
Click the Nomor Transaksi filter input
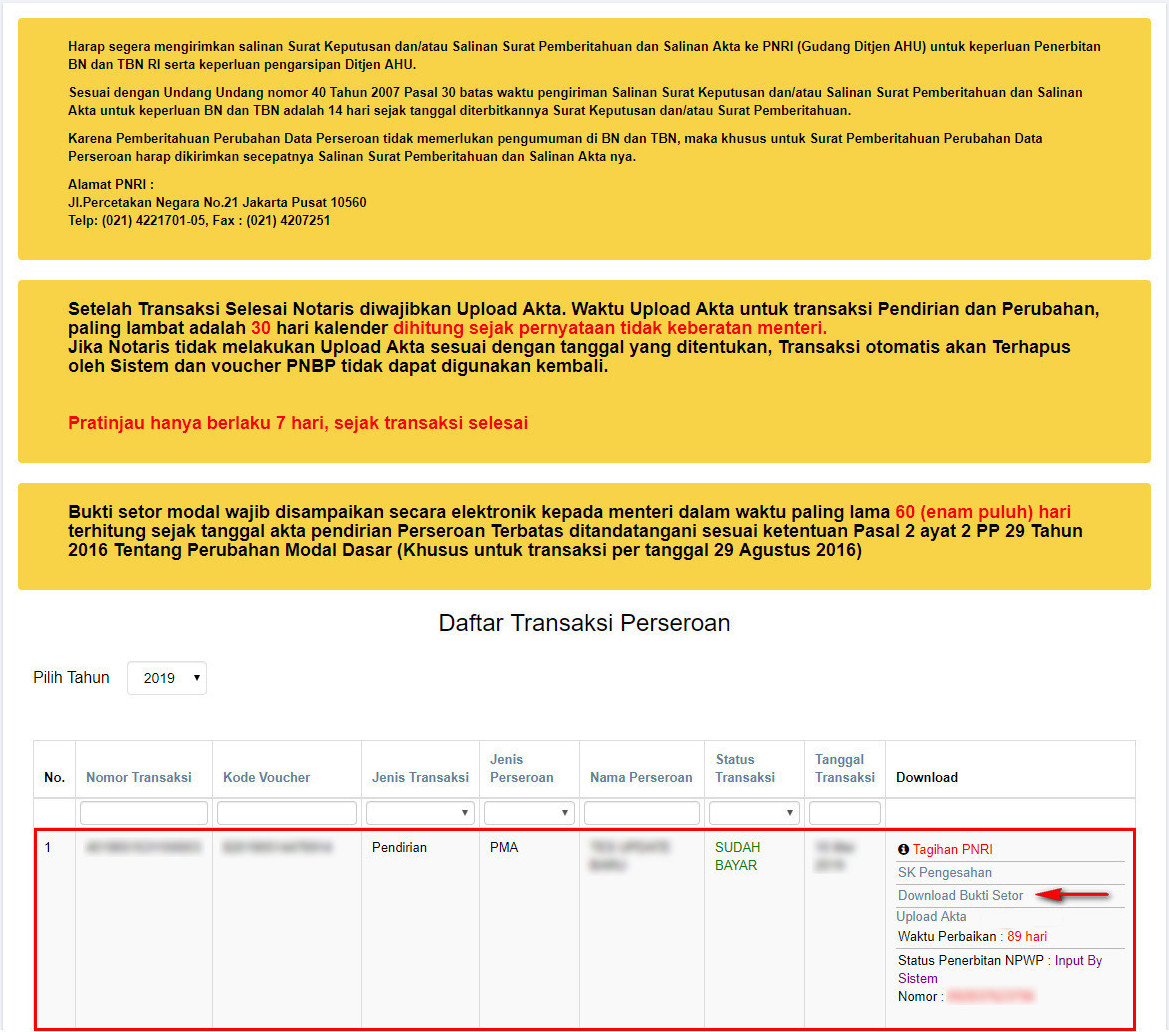tap(144, 813)
